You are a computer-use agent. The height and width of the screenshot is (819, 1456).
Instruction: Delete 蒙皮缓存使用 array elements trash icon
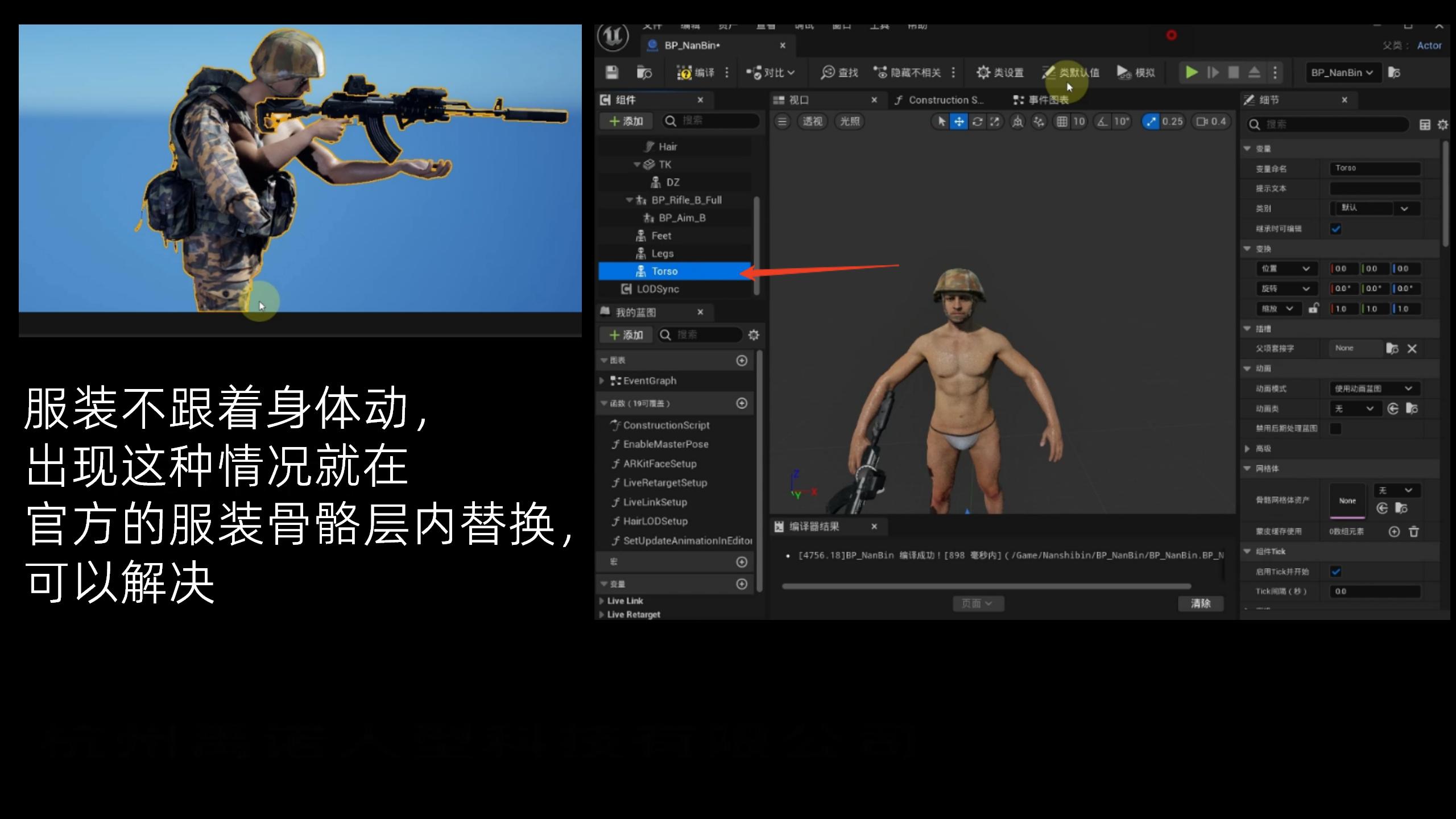click(x=1414, y=532)
